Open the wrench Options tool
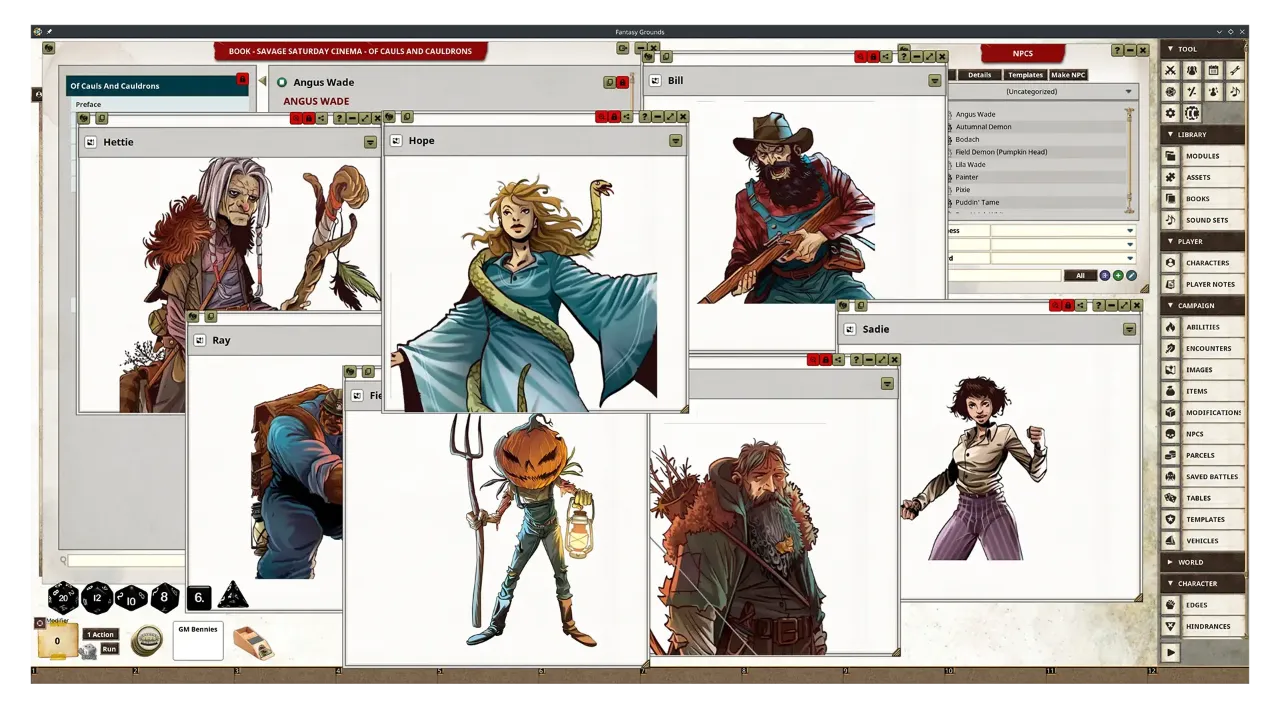Image resolution: width=1280 pixels, height=720 pixels. click(x=1235, y=70)
